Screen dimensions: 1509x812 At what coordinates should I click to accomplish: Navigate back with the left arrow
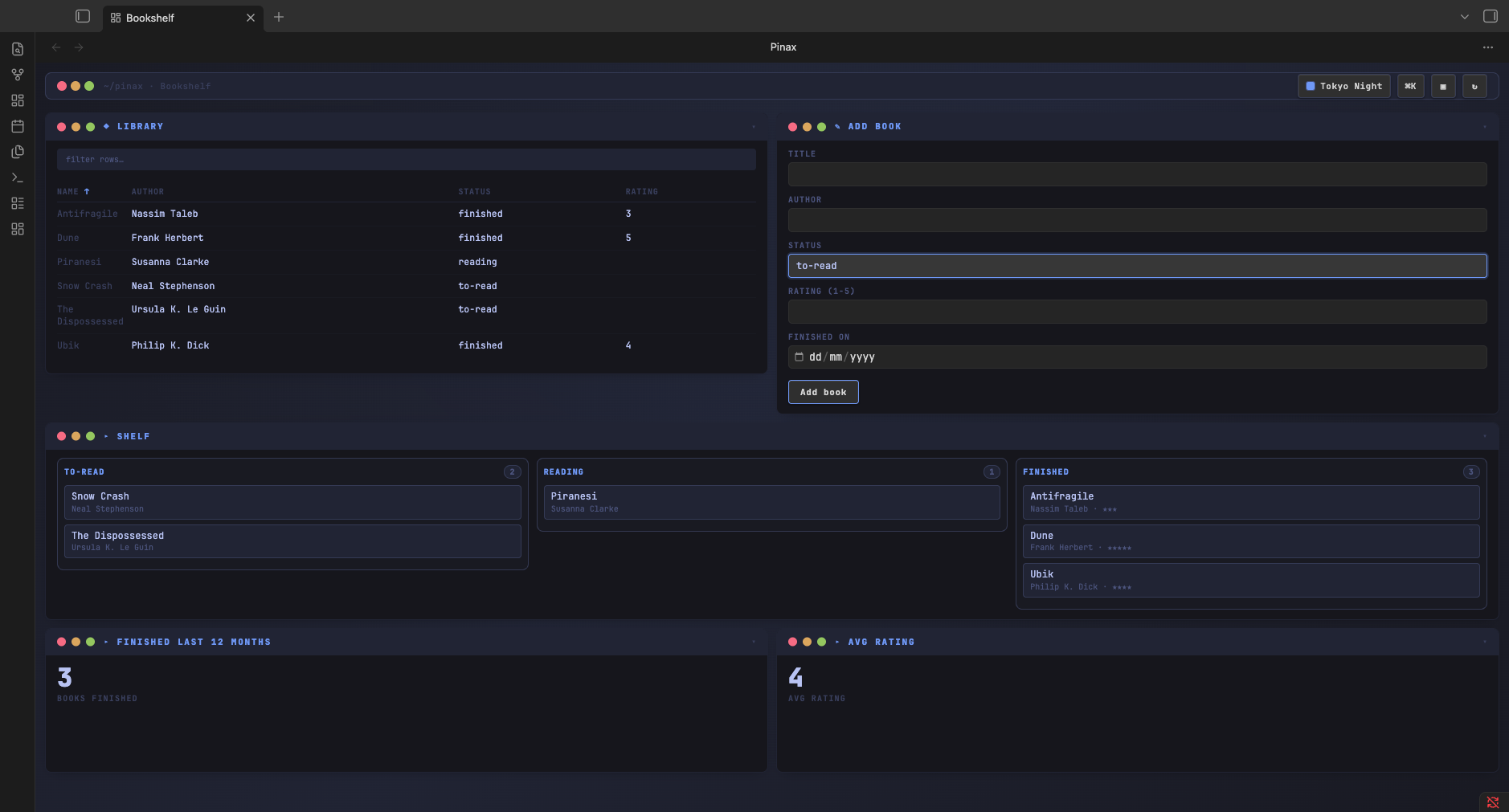56,47
